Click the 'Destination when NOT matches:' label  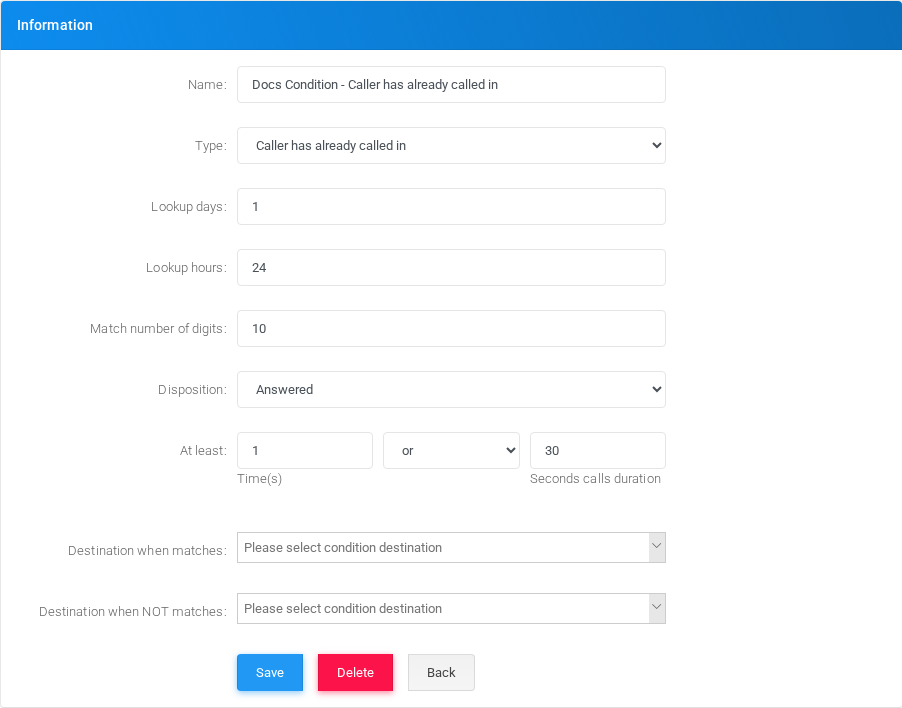pos(133,611)
